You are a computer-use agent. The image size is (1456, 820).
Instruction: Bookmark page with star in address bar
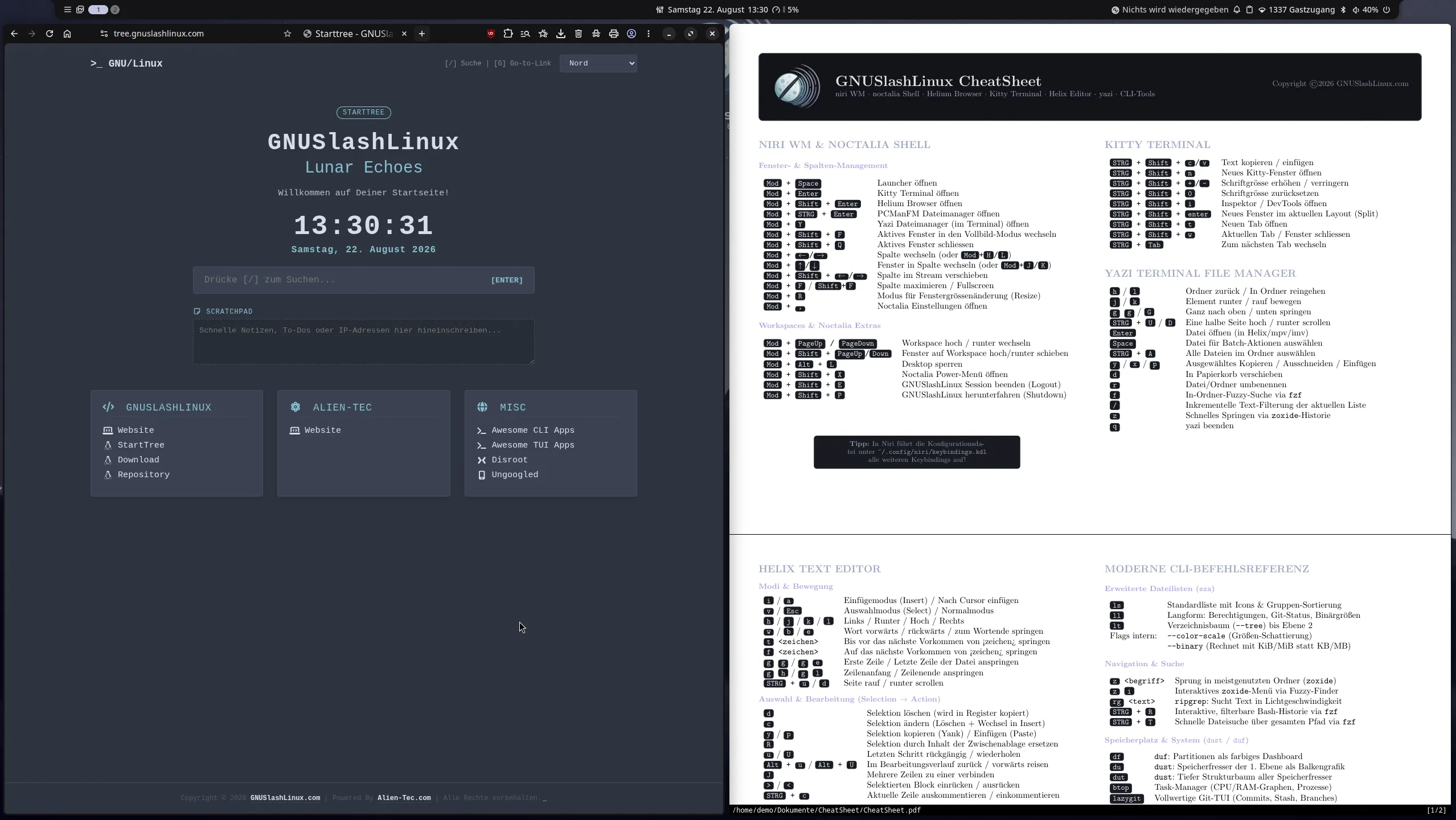click(288, 34)
